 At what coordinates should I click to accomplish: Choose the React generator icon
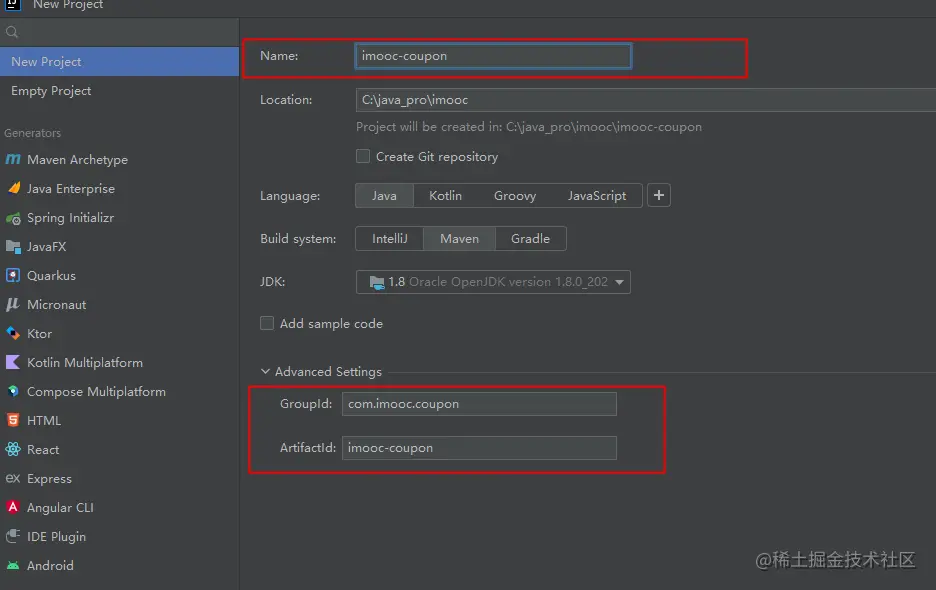[x=13, y=450]
